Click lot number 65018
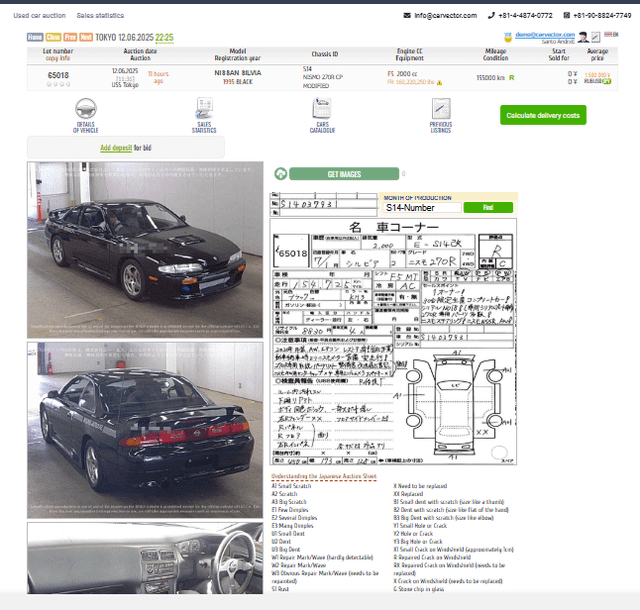 (58, 75)
